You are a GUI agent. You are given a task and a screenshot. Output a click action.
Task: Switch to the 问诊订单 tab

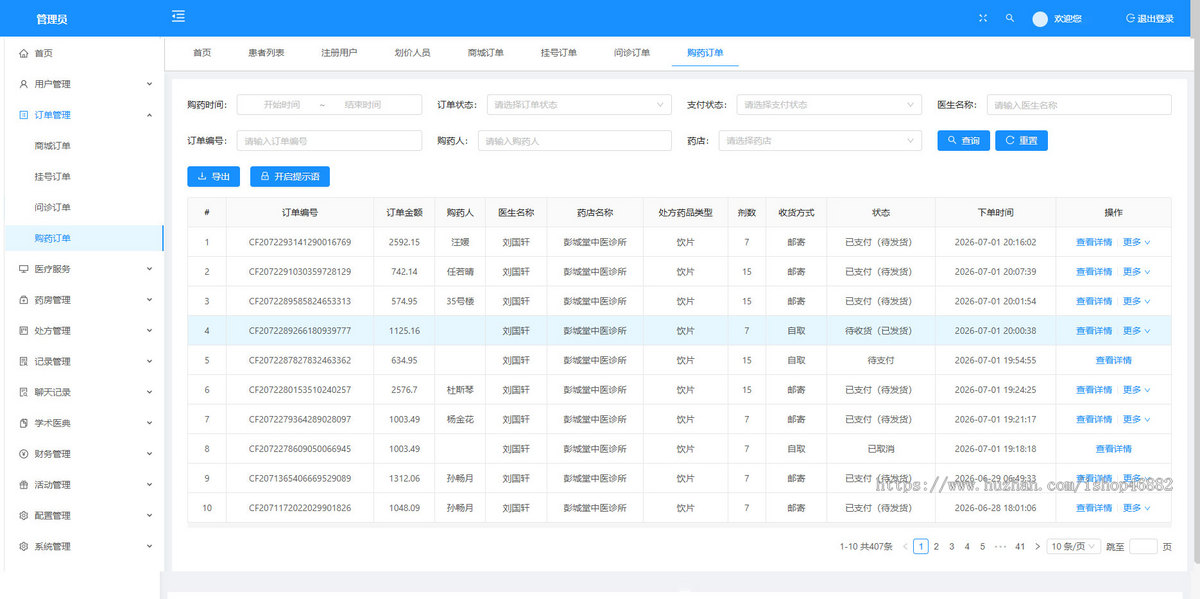[632, 52]
